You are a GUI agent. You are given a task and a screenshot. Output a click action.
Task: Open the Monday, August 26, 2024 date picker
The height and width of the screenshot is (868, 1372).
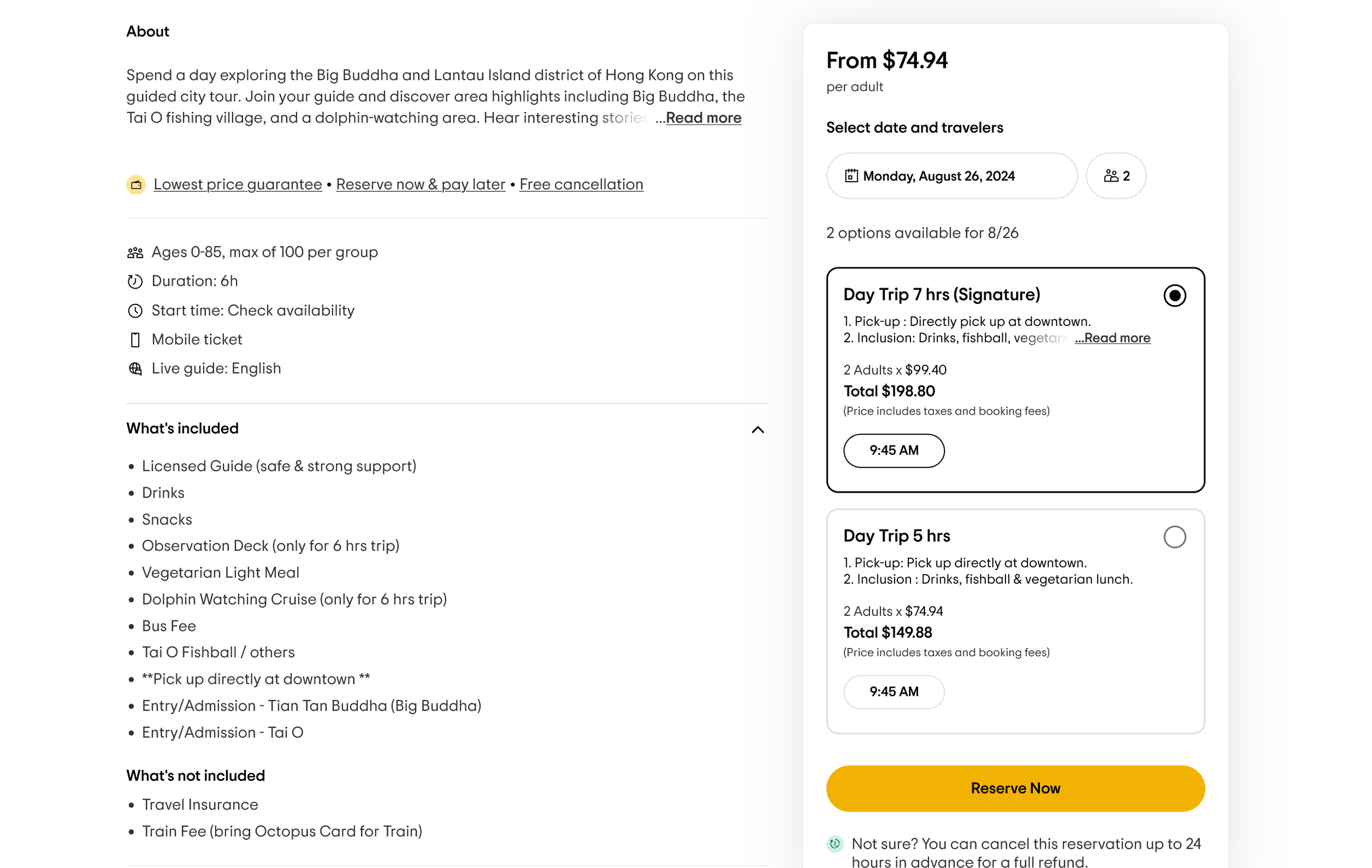pos(952,176)
